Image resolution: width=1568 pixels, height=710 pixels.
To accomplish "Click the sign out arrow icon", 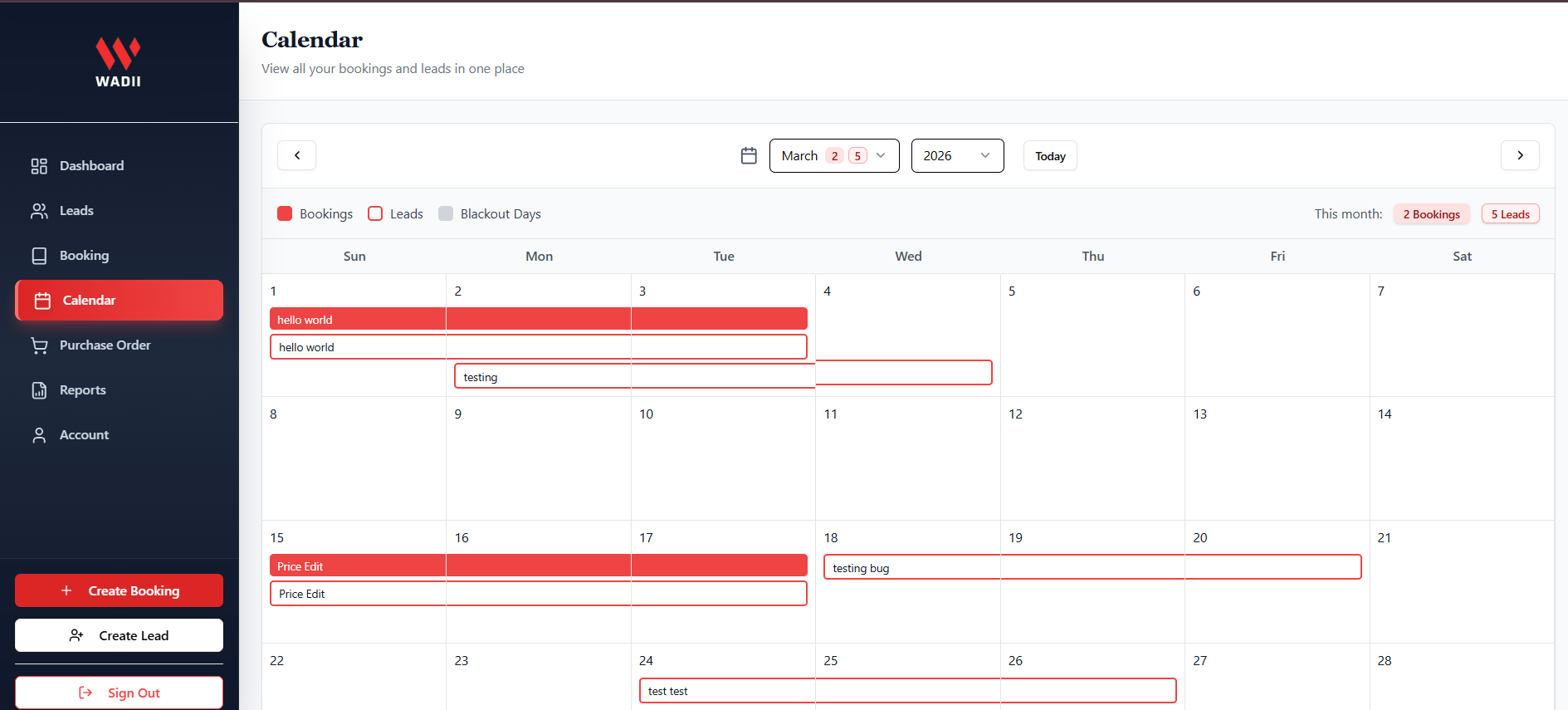I will [x=85, y=693].
